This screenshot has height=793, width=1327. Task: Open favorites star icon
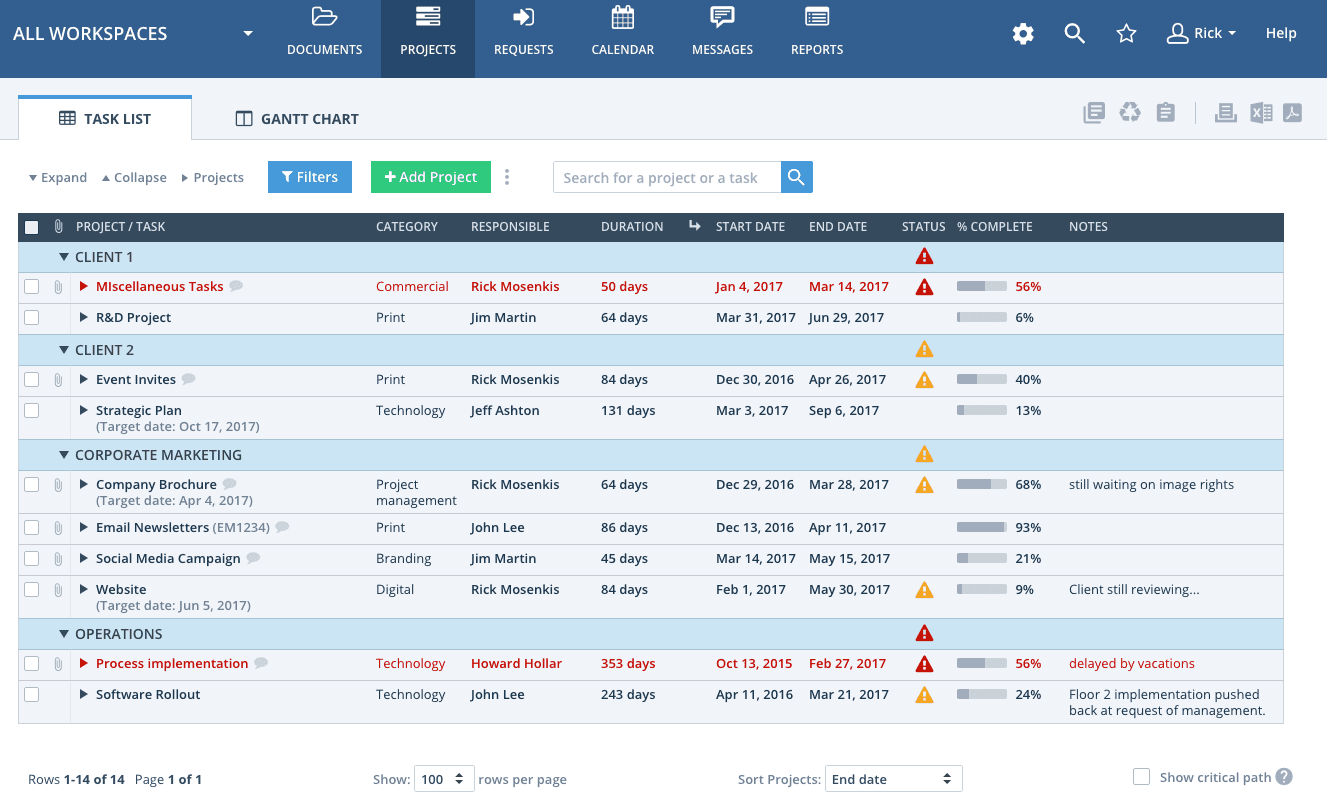coord(1126,34)
